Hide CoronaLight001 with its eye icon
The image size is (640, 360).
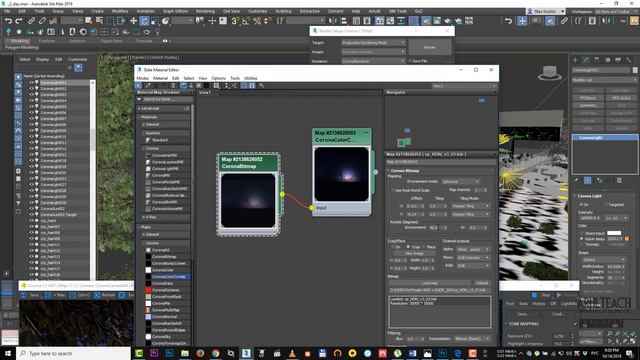[31, 82]
